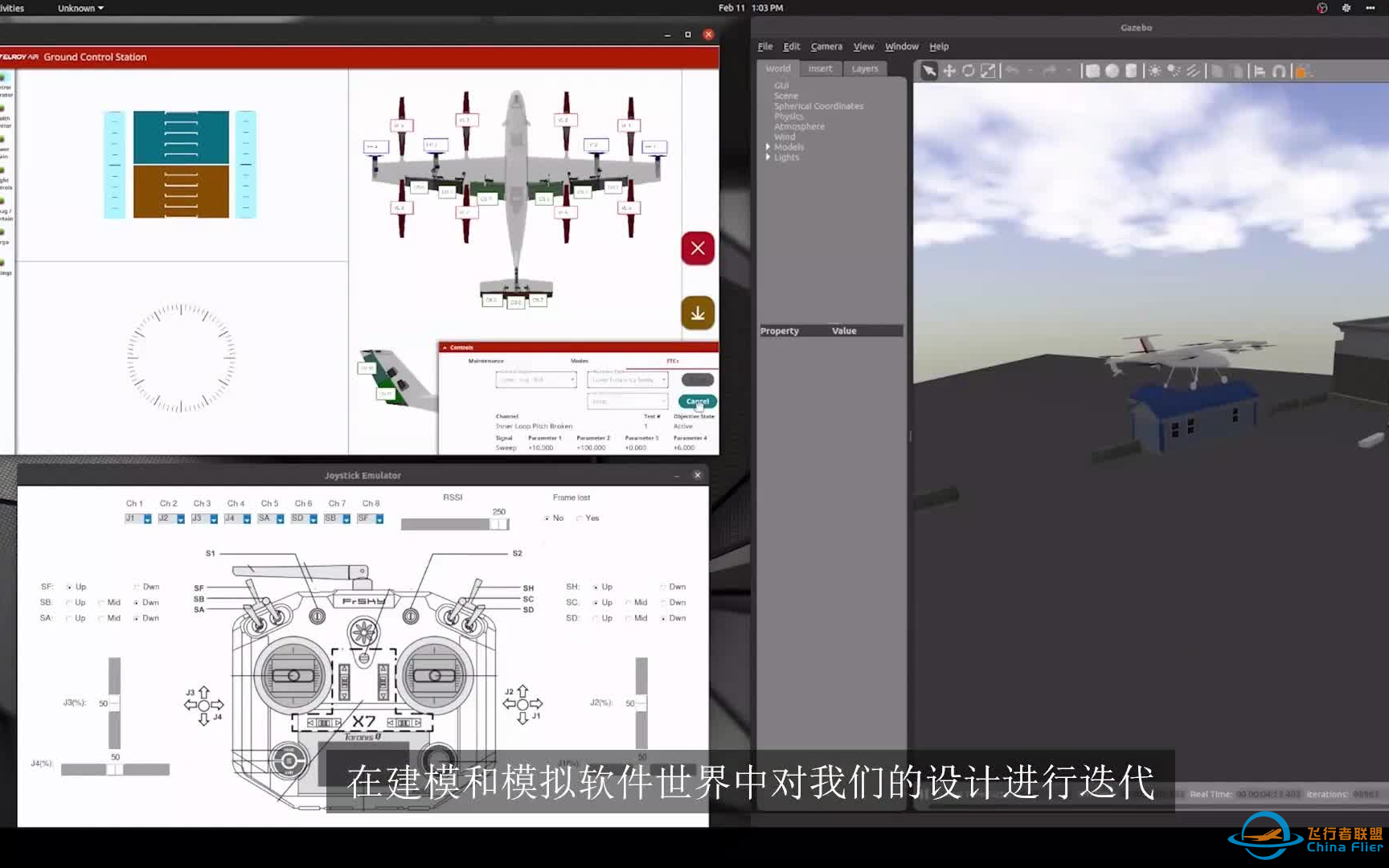Choose Gazebo's translate mode tool
This screenshot has height=868, width=1389.
(949, 71)
